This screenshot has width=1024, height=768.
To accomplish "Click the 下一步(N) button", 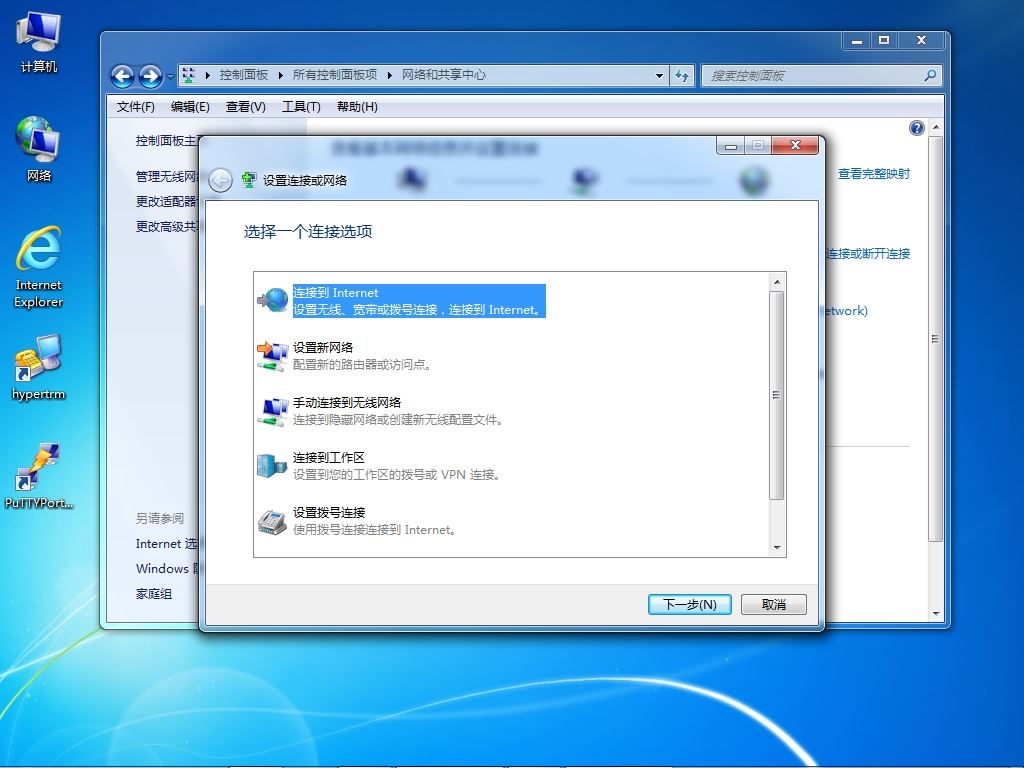I will (690, 604).
